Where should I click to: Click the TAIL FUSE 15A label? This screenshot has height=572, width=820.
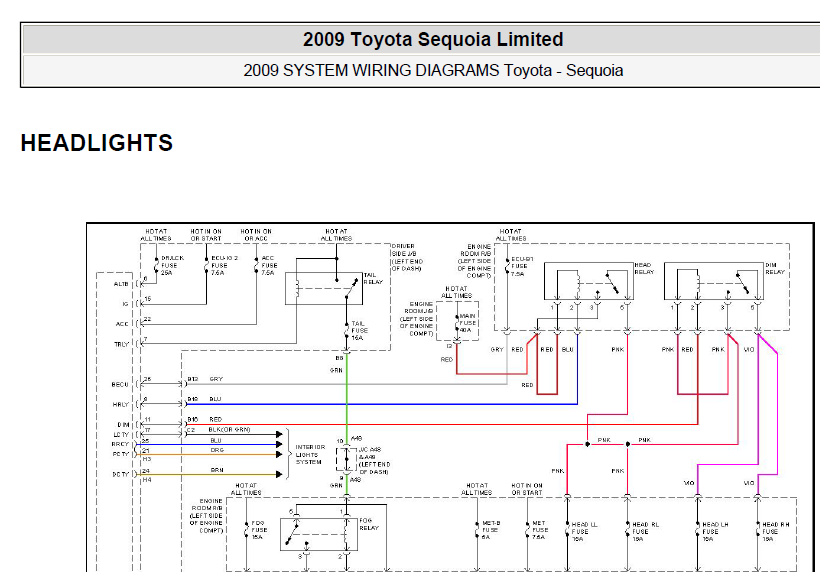tap(359, 330)
